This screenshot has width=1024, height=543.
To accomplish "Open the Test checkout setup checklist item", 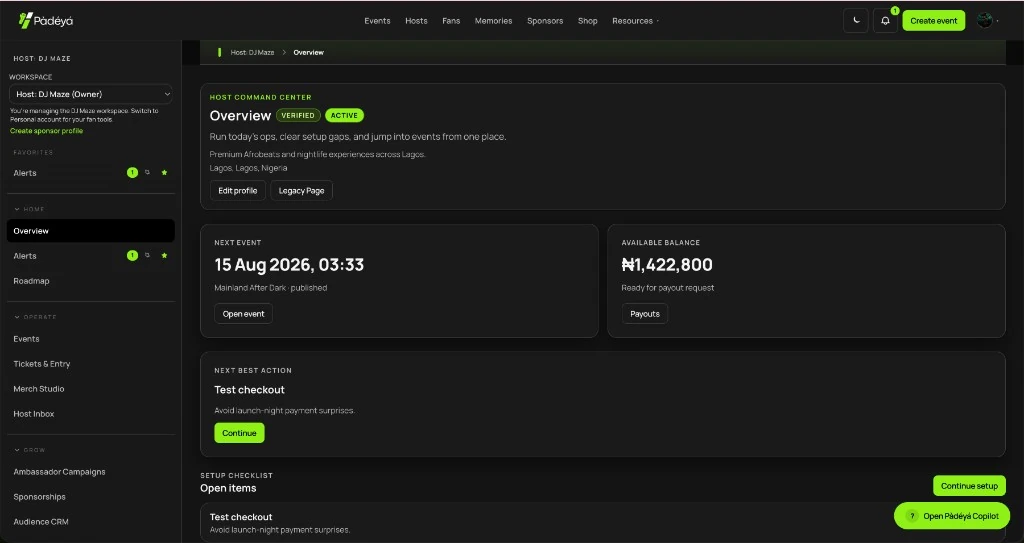I will click(602, 523).
